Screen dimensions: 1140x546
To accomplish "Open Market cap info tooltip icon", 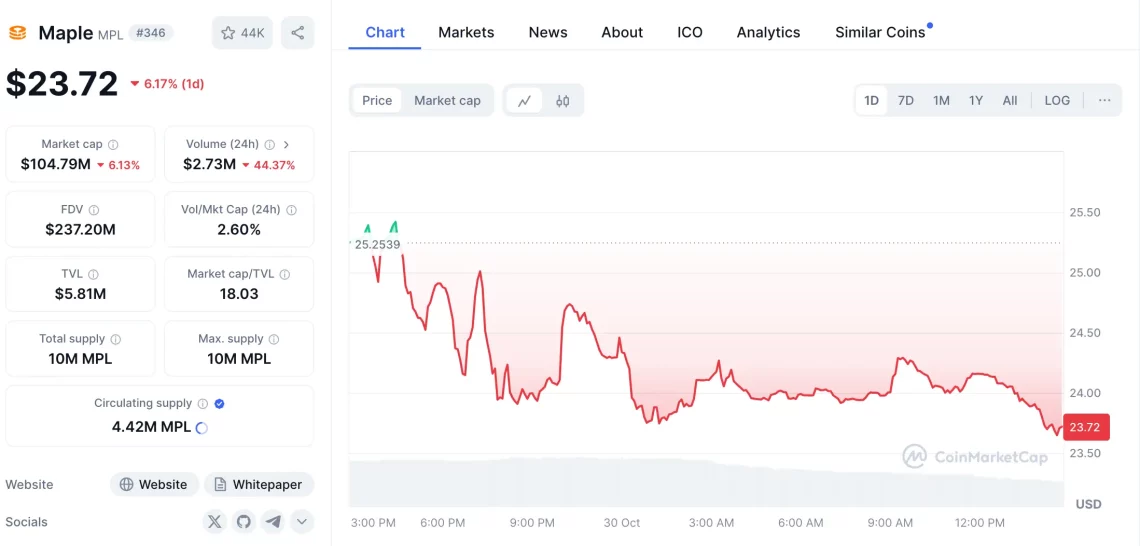I will (113, 145).
